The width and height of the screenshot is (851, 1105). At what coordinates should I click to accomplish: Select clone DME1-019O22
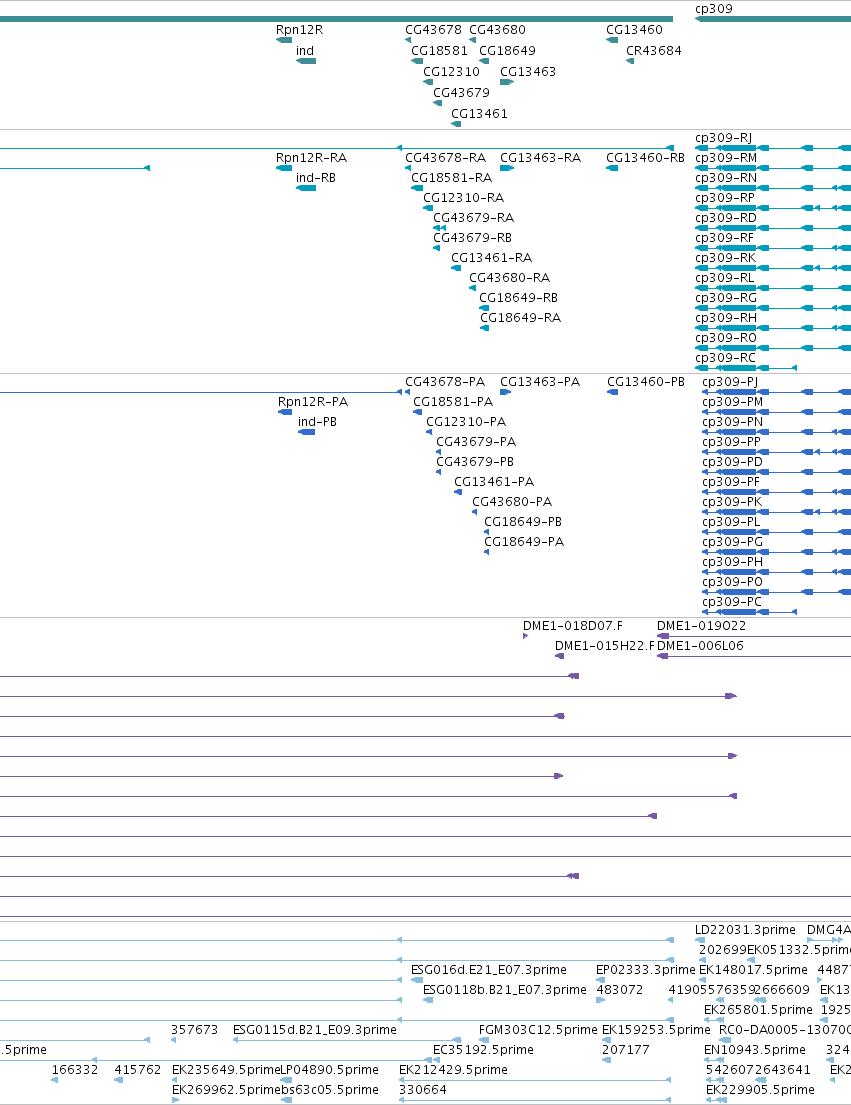pos(702,626)
